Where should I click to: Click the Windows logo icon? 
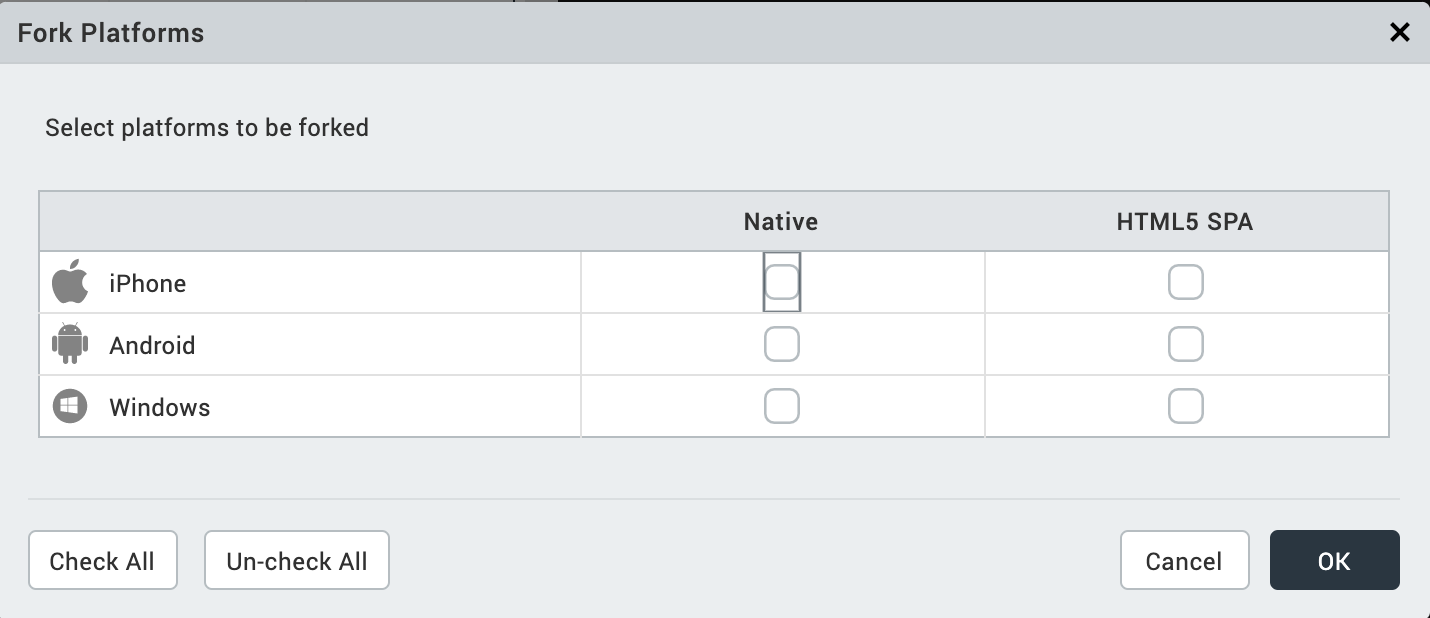(x=70, y=407)
